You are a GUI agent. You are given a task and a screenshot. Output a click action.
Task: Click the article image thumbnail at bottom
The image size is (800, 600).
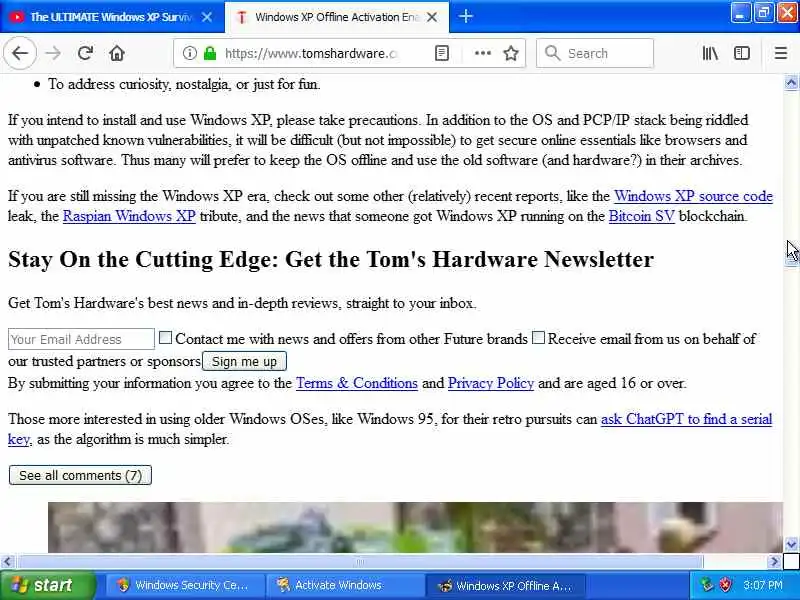coord(415,527)
